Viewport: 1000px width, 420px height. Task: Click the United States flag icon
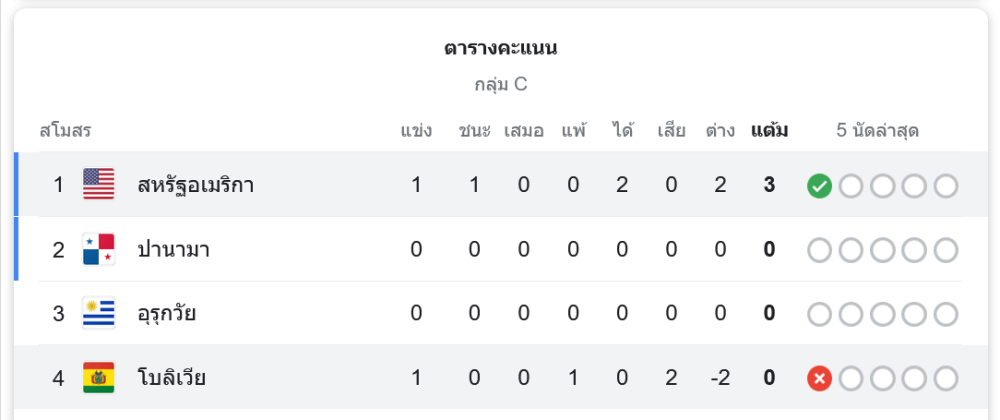pyautogui.click(x=98, y=184)
